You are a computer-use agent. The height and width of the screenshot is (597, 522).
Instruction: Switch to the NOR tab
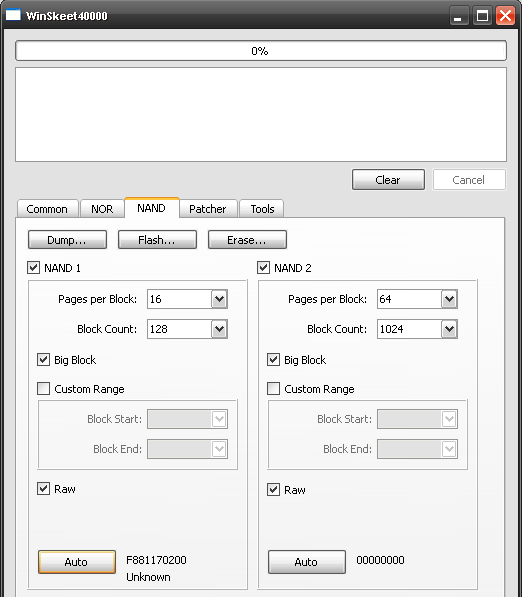pos(102,209)
